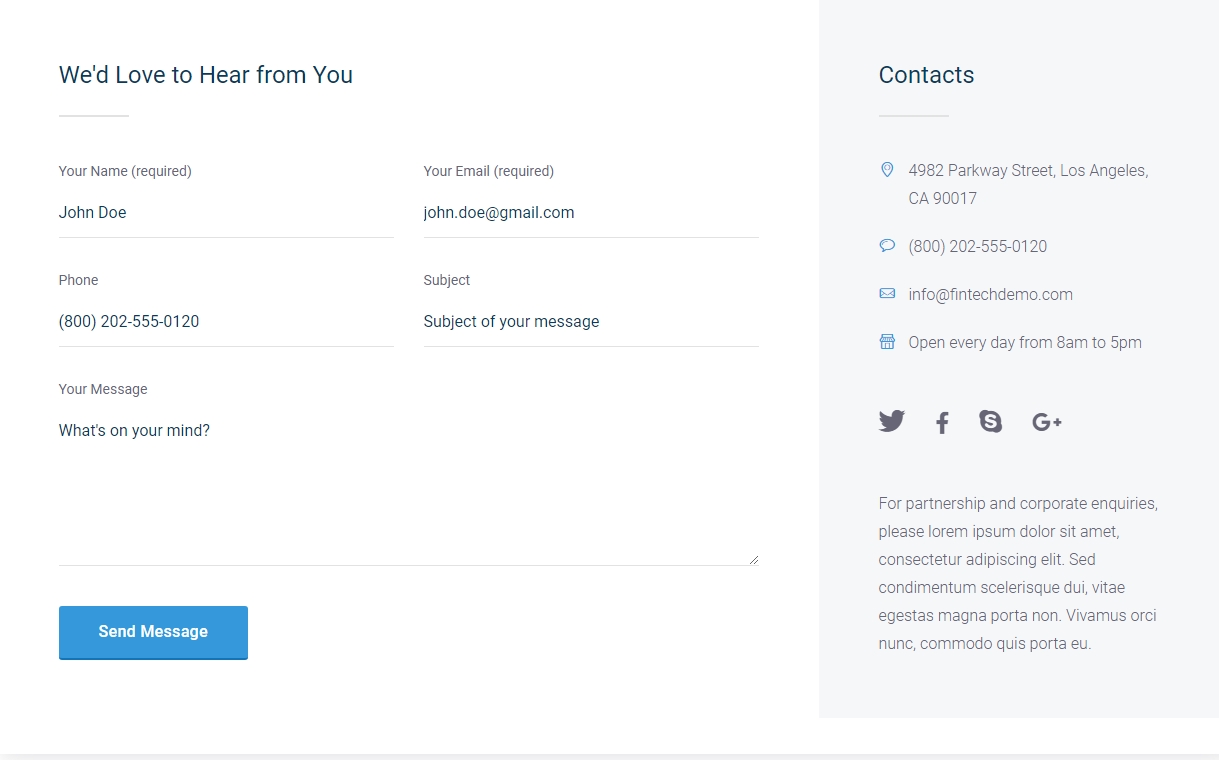This screenshot has height=760, width=1219.
Task: Click into the Your Email field
Action: [x=590, y=213]
